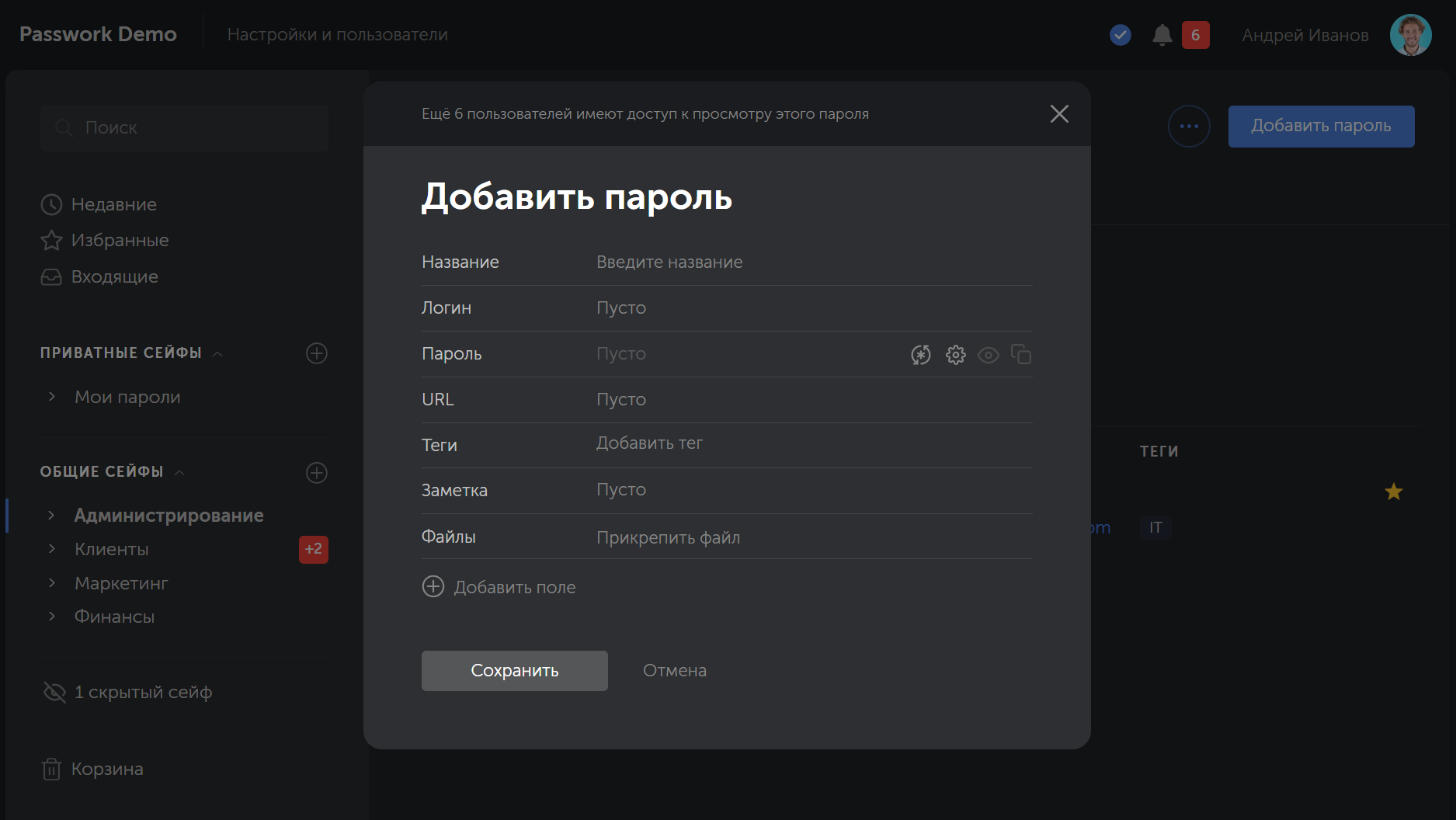Toggle the favorite star in the list
This screenshot has width=1456, height=820.
1393,492
